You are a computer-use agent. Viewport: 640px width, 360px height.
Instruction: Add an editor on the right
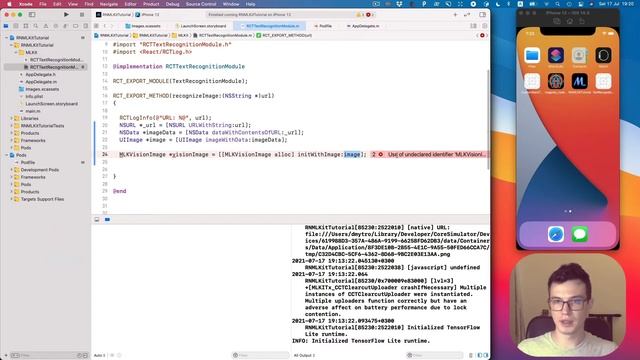point(484,26)
